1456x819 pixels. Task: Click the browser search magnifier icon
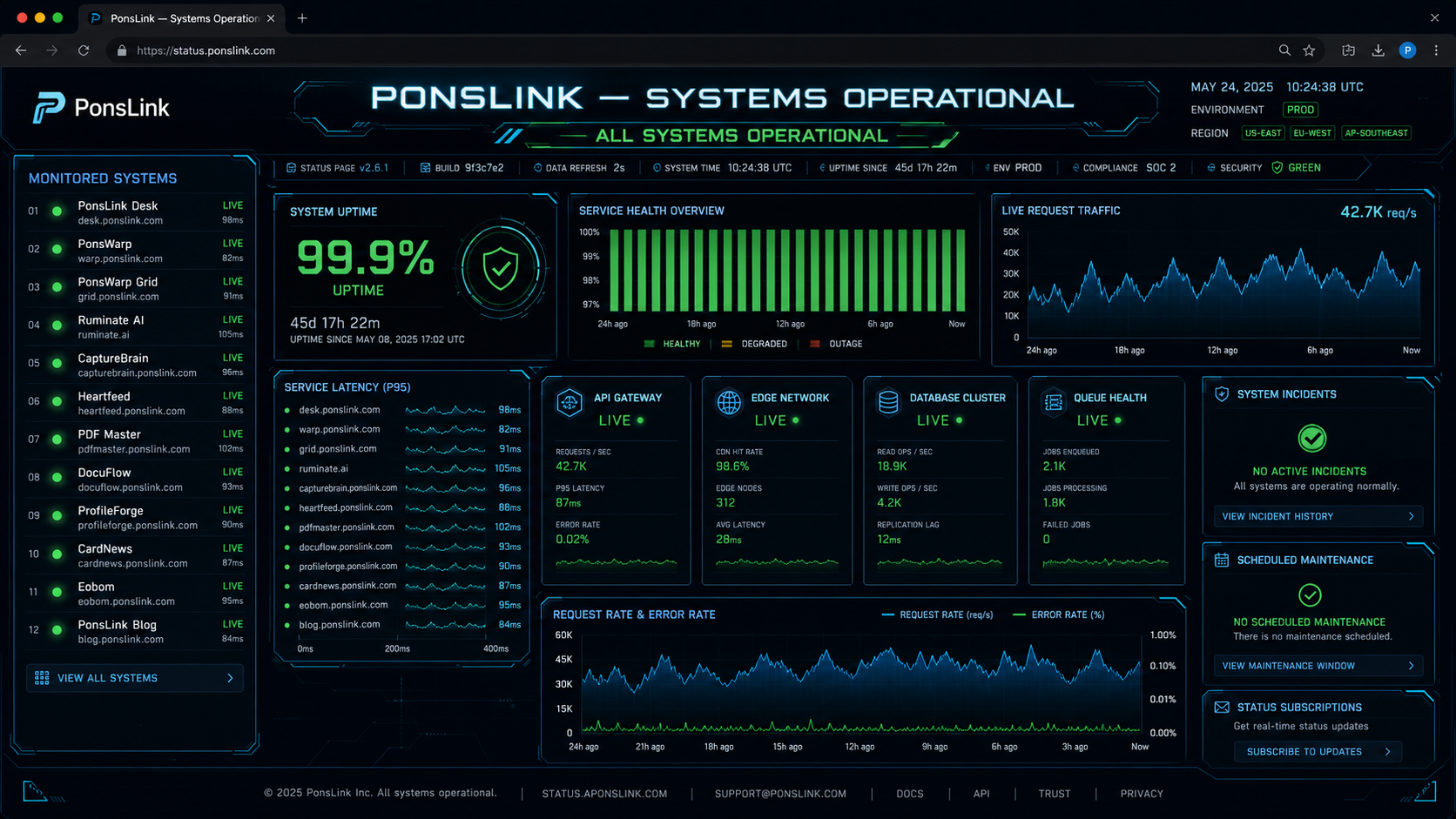point(1284,50)
